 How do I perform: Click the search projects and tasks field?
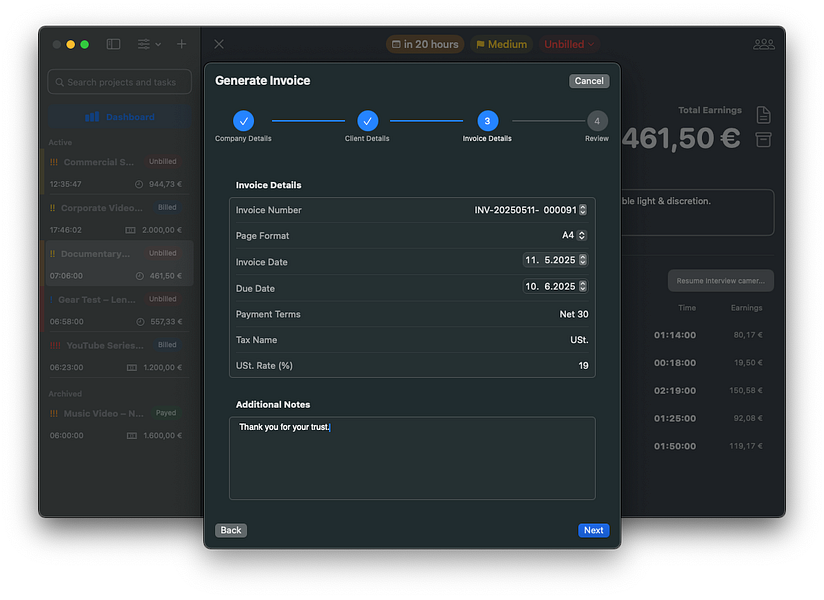click(120, 82)
